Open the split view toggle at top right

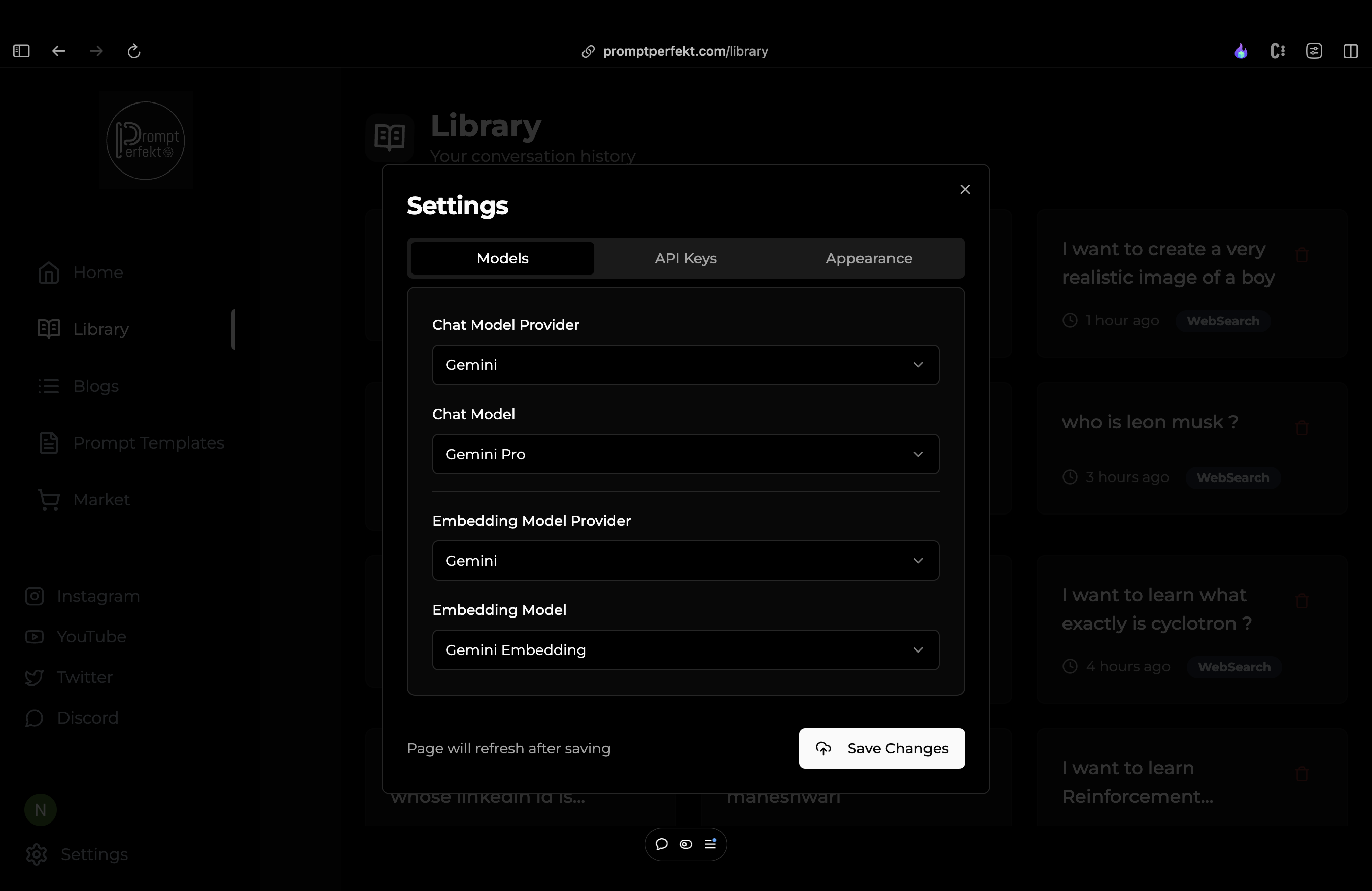1351,51
